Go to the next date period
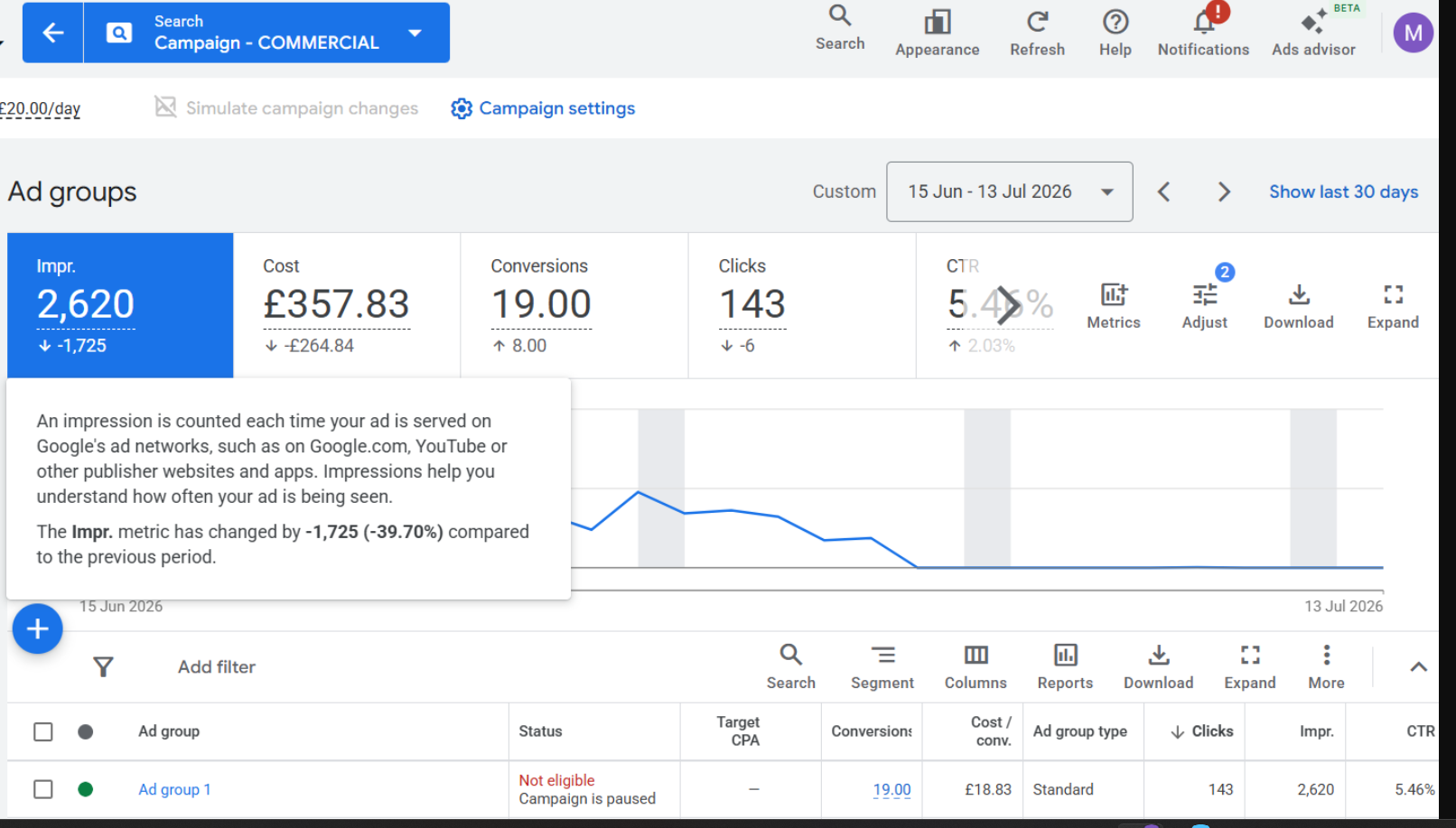 click(x=1224, y=191)
